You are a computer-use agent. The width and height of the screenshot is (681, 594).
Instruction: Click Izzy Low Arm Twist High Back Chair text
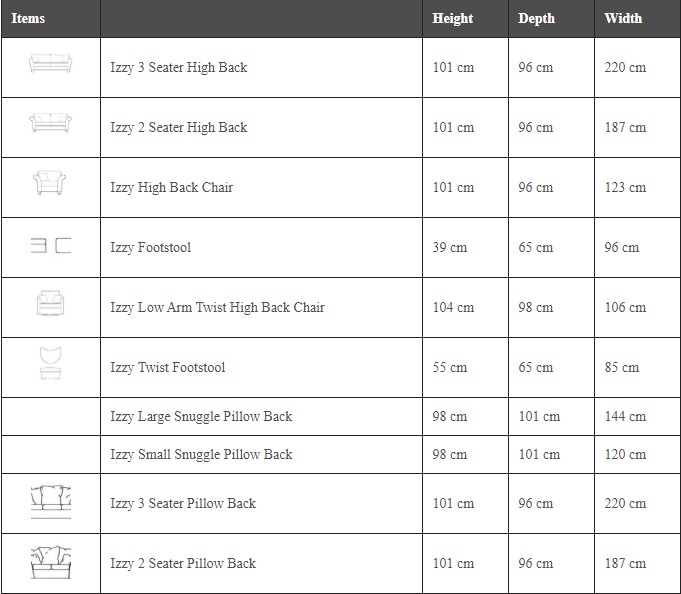[217, 307]
